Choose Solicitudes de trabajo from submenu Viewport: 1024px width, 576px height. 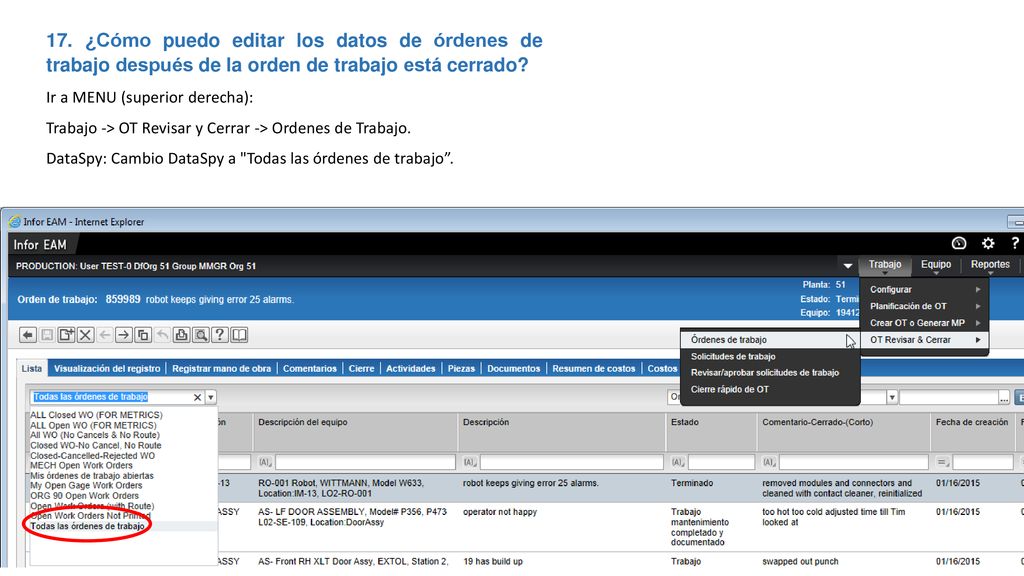tap(770, 357)
